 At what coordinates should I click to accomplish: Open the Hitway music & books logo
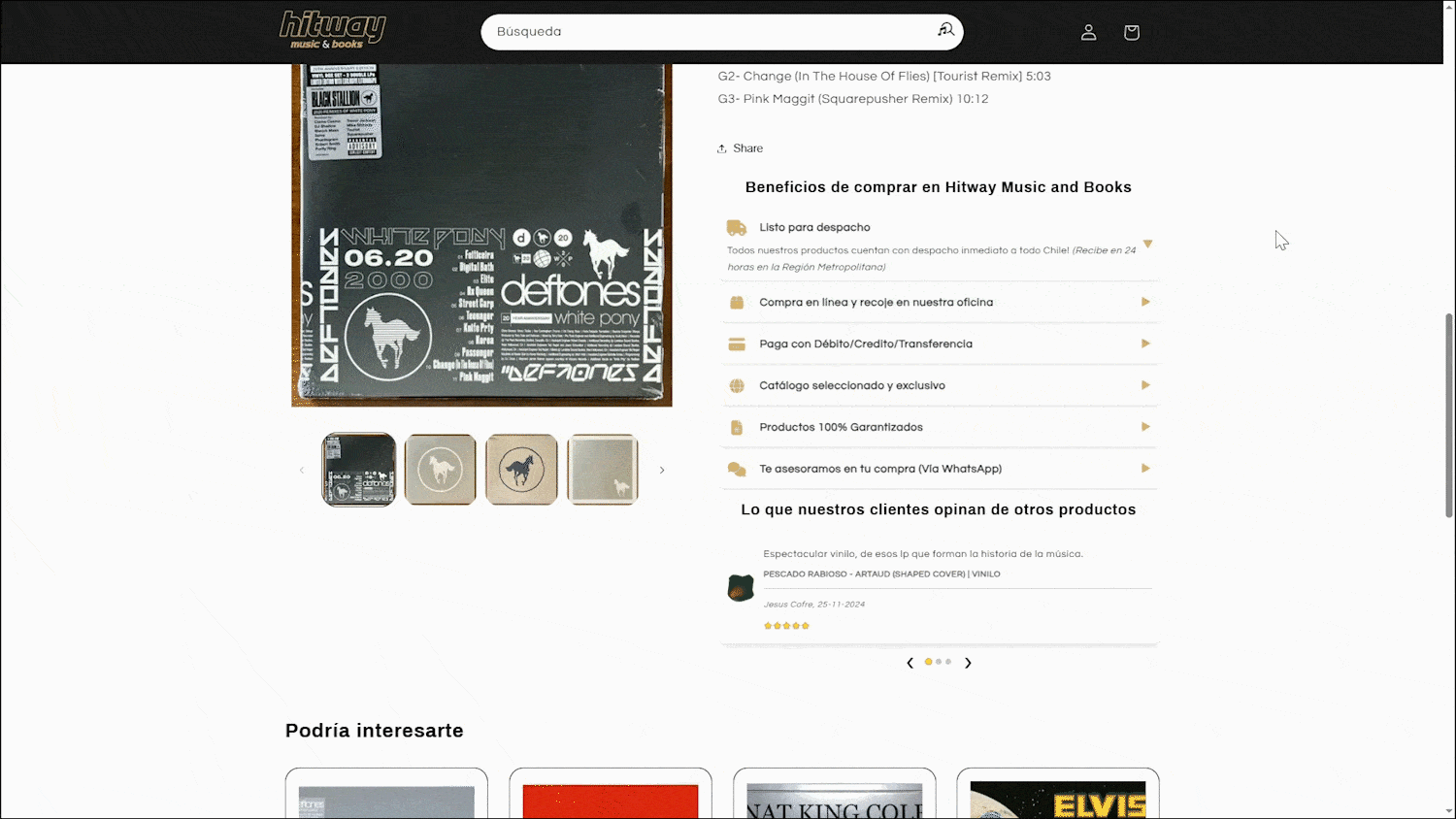tap(333, 30)
